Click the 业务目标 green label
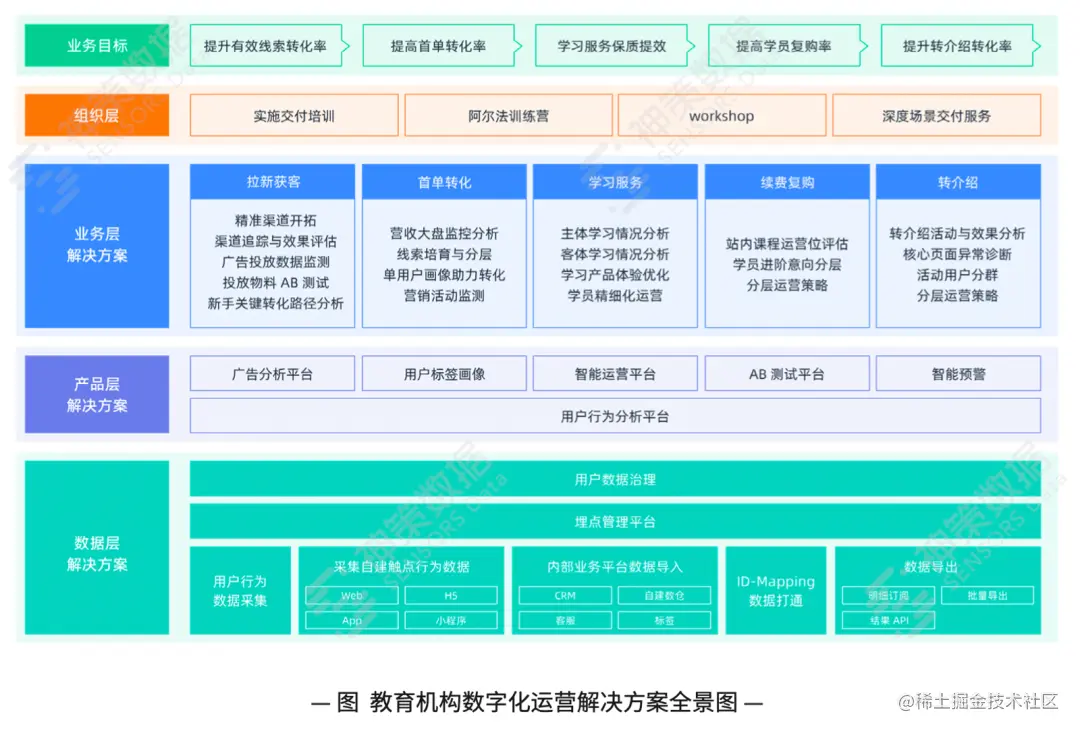The width and height of the screenshot is (1080, 733). coord(96,45)
